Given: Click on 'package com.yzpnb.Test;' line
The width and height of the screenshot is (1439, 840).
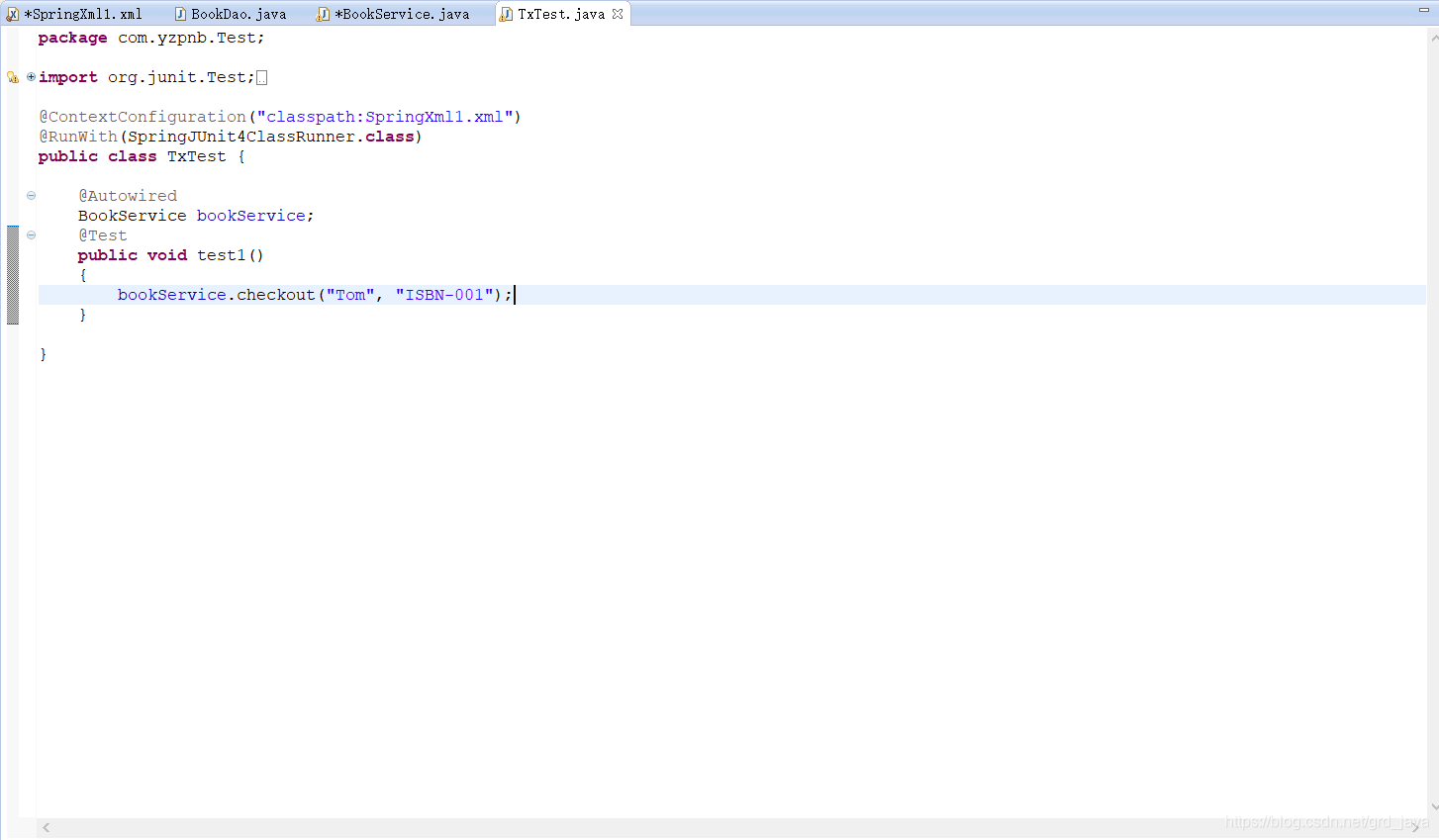Looking at the screenshot, I should point(151,38).
